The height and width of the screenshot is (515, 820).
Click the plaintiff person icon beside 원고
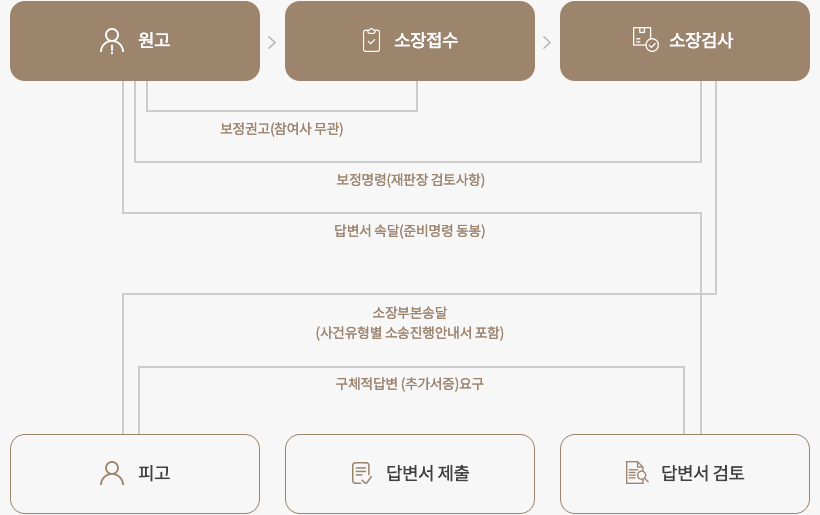point(111,41)
